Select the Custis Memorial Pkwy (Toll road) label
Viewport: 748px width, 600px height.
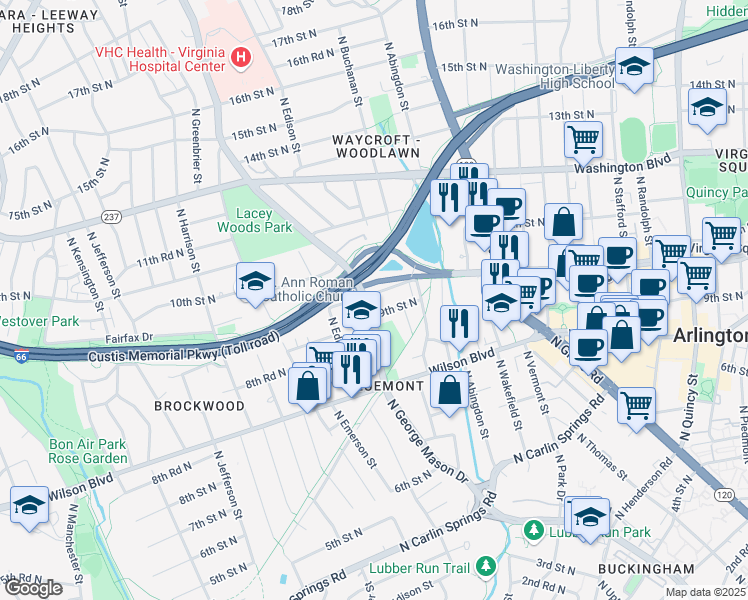click(x=184, y=348)
